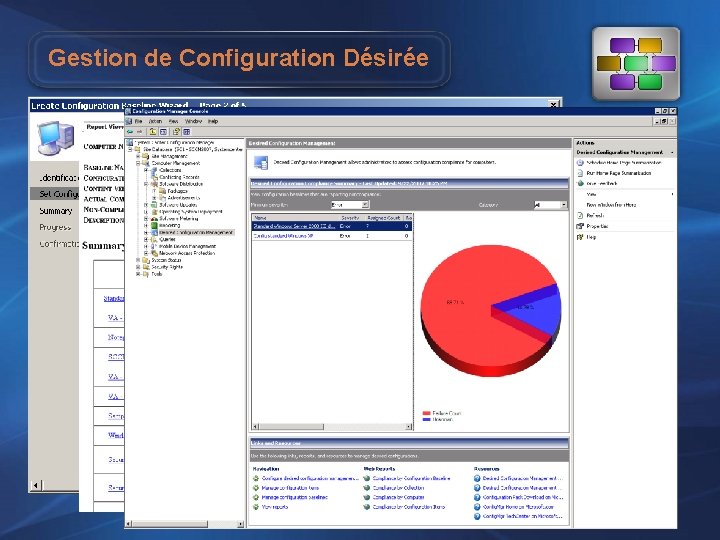Expand the Site Management tree node

click(138, 156)
